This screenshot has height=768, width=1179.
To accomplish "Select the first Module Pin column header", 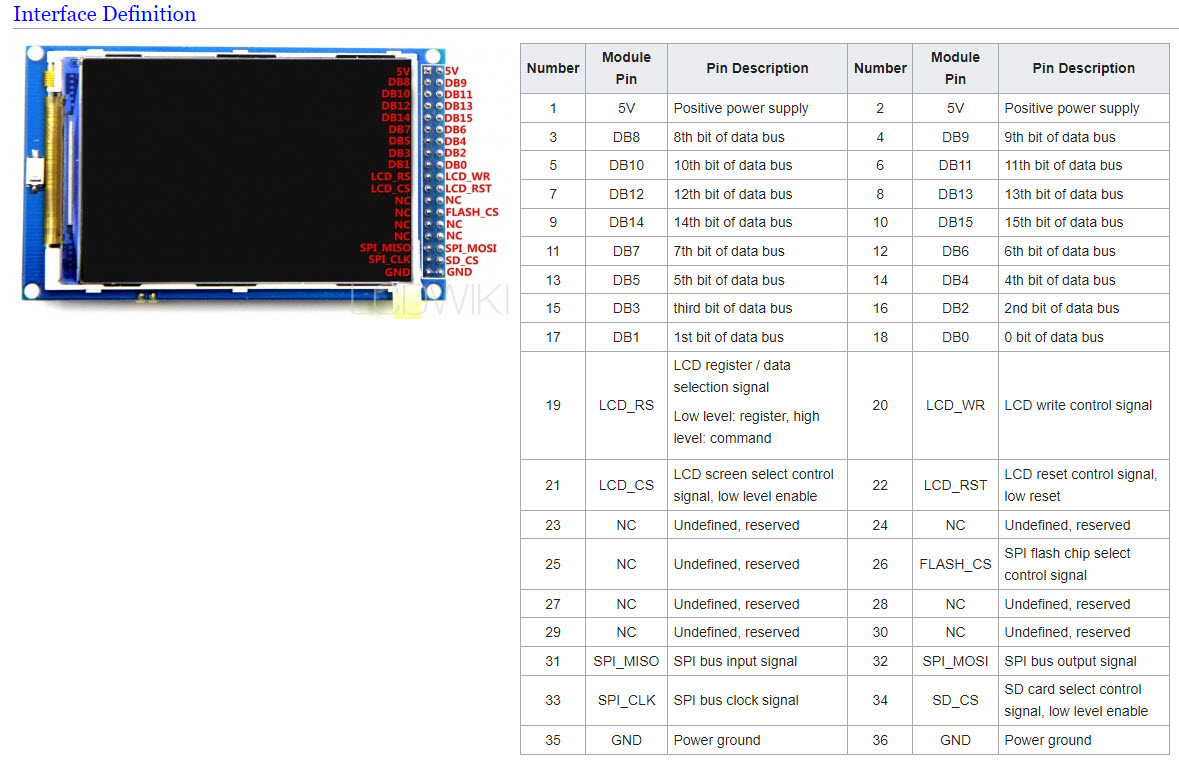I will pyautogui.click(x=626, y=68).
